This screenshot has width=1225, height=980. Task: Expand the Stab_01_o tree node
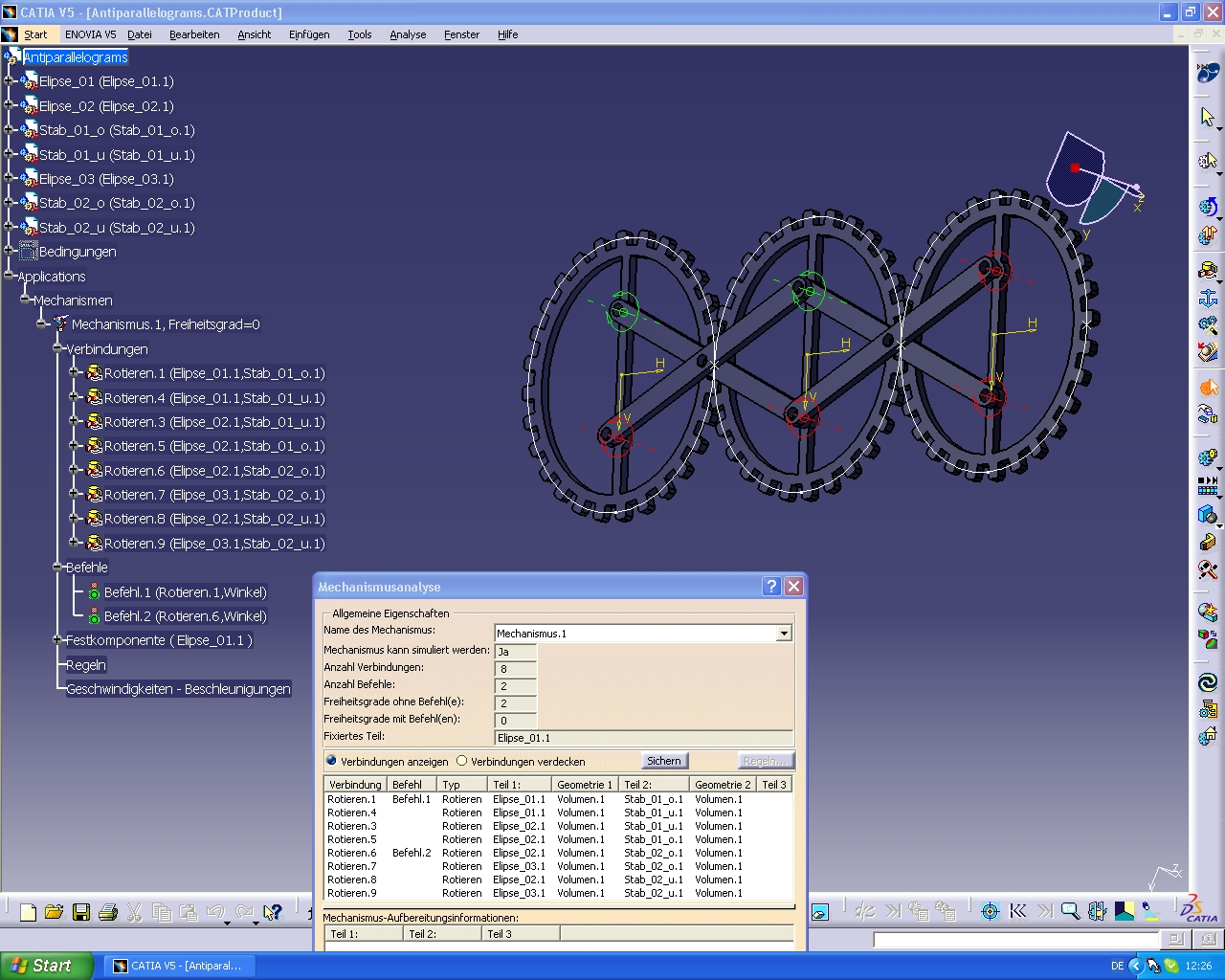[x=9, y=130]
